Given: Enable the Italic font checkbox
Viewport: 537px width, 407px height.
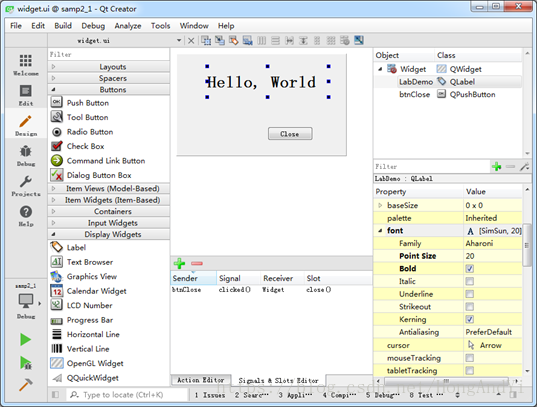Looking at the screenshot, I should coord(470,281).
